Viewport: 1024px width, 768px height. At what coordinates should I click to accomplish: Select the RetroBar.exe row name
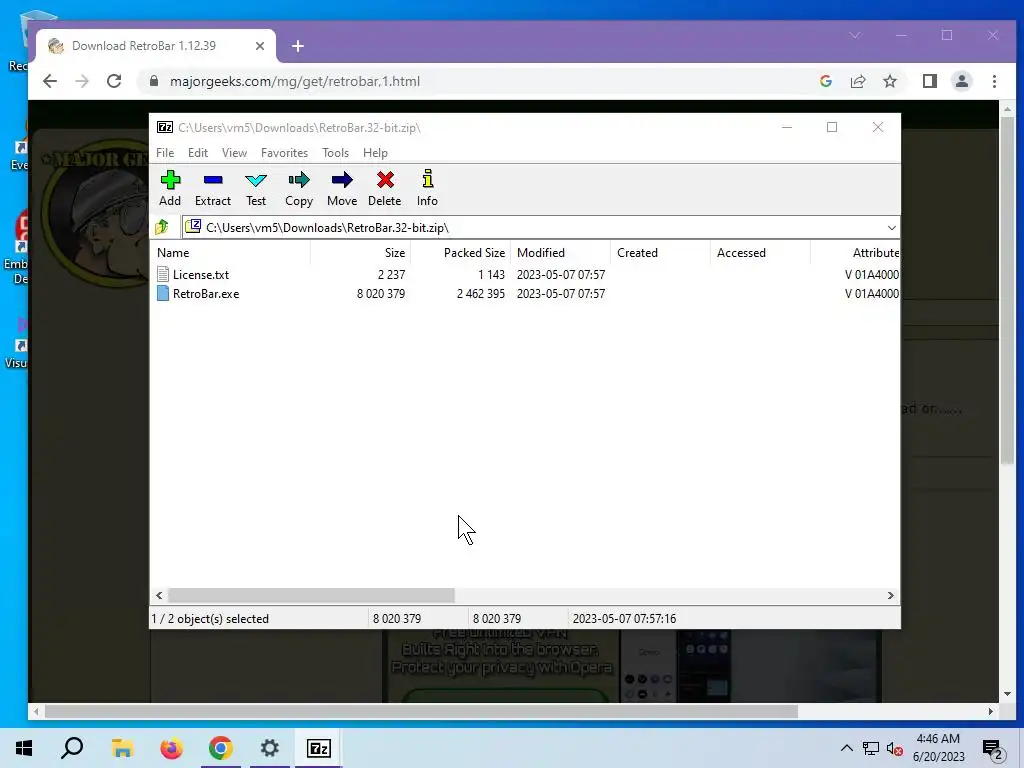click(206, 294)
